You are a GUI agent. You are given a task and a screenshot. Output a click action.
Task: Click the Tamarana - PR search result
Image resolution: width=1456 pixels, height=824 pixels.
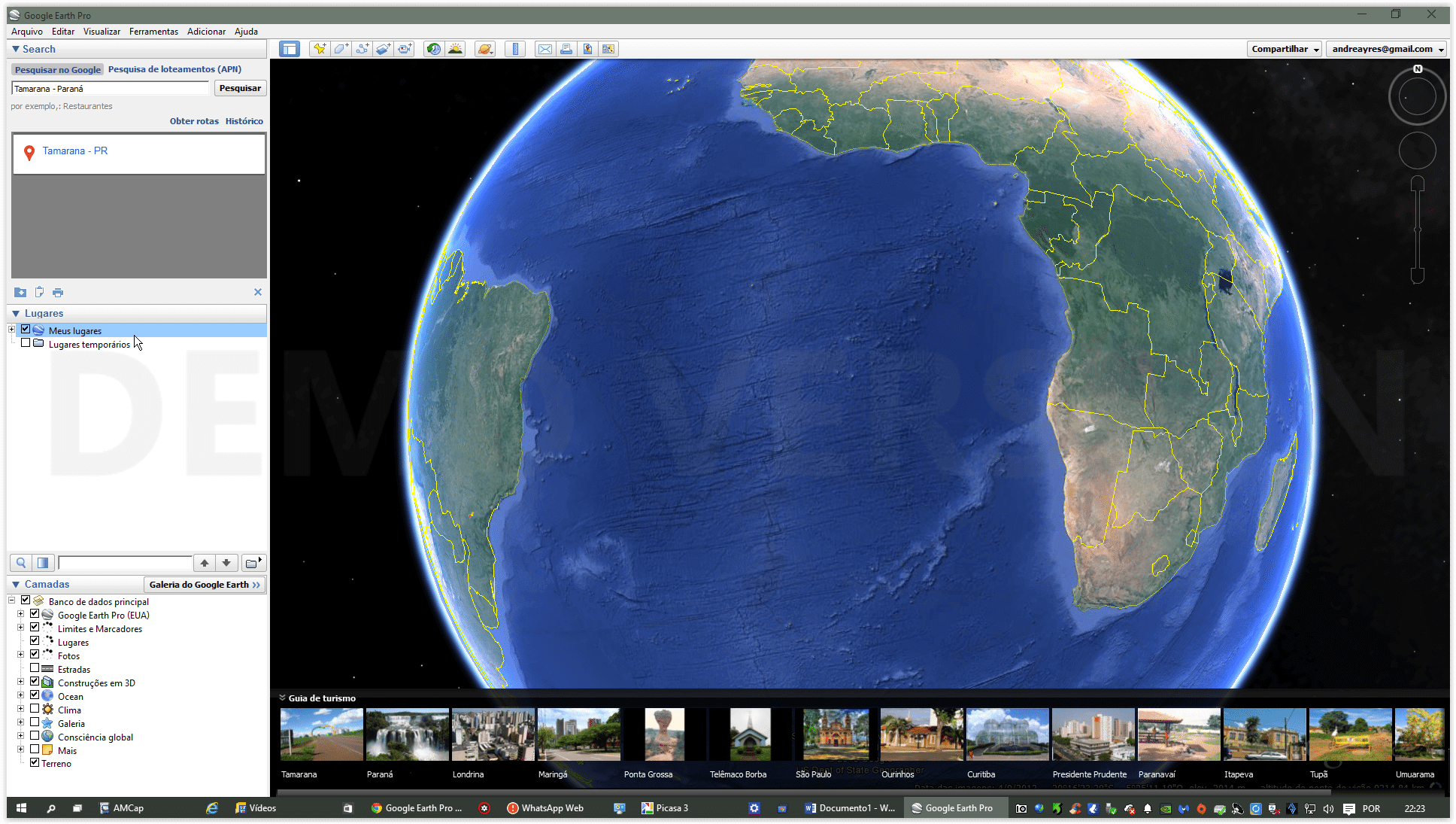coord(75,151)
